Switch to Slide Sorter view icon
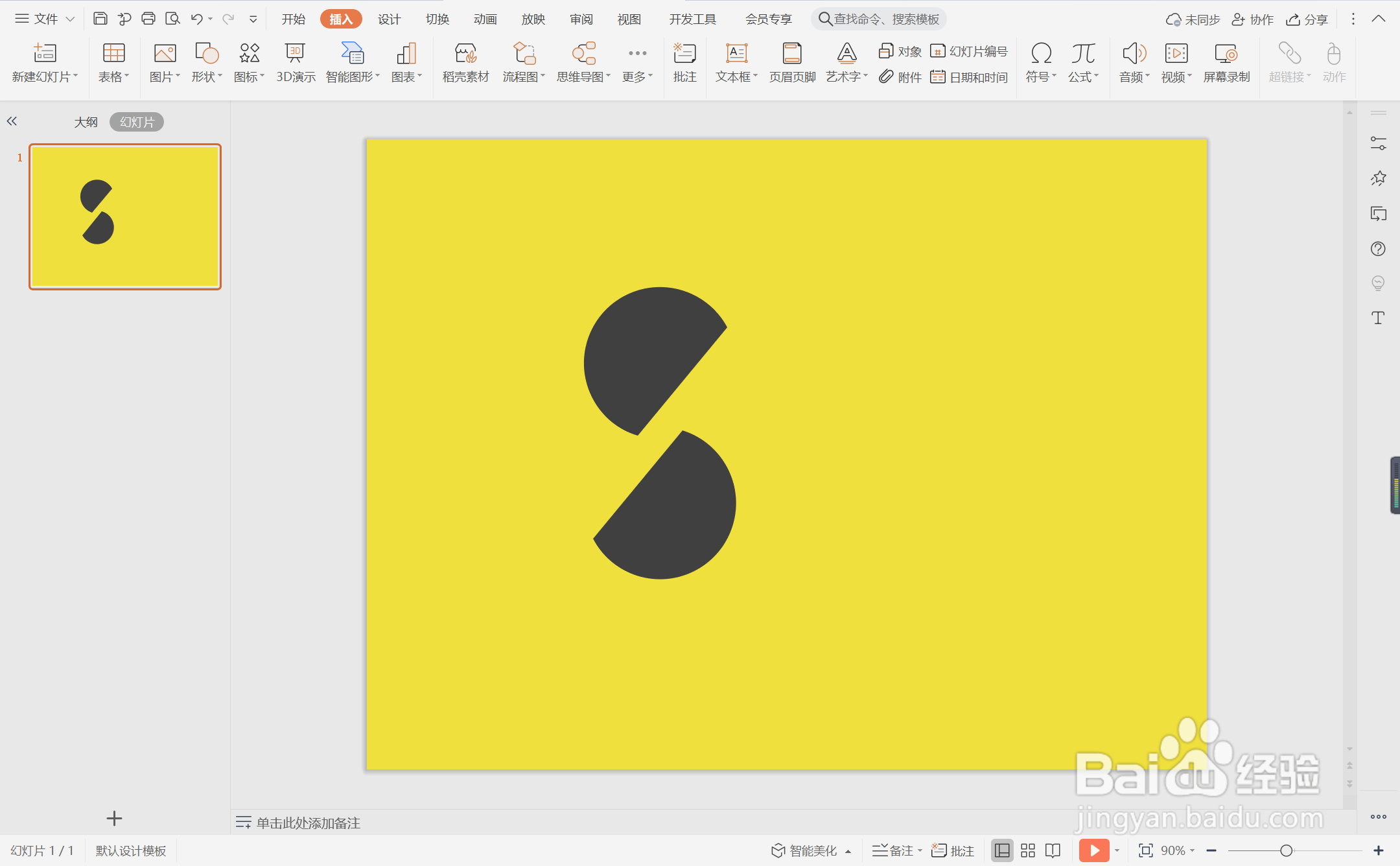This screenshot has height=866, width=1400. 1028,850
